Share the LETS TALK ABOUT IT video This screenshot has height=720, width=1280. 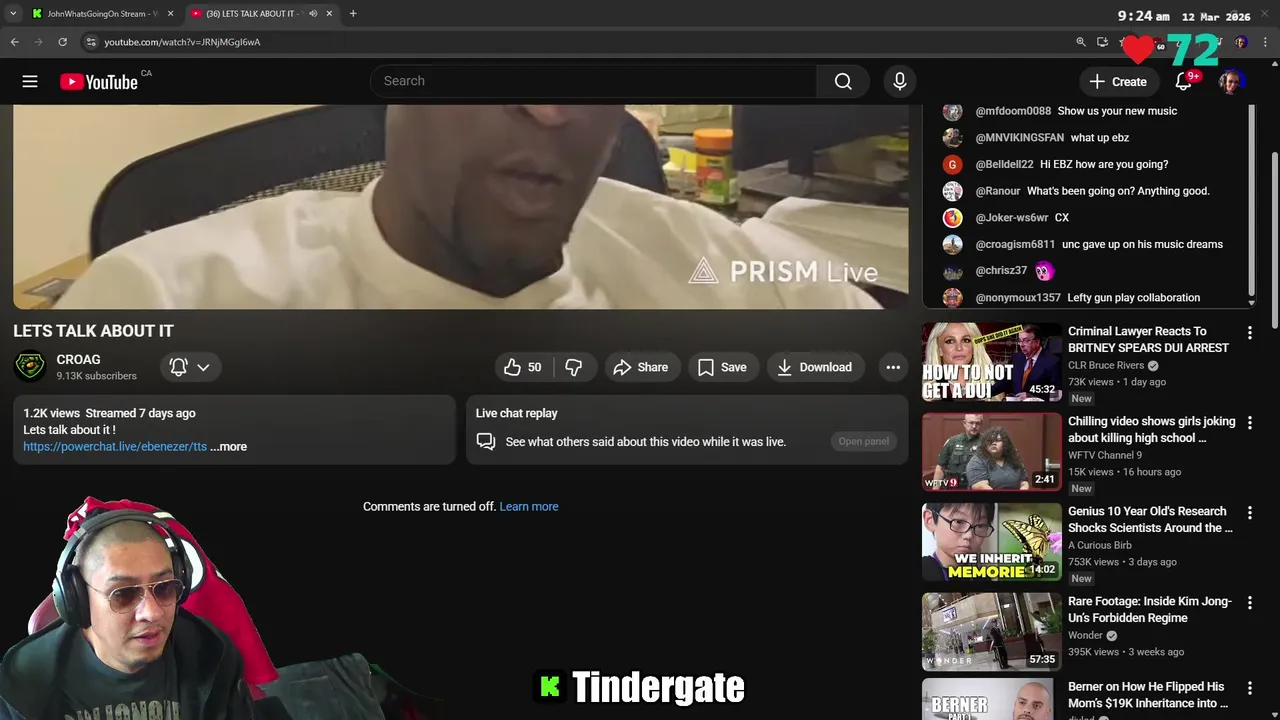coord(640,367)
